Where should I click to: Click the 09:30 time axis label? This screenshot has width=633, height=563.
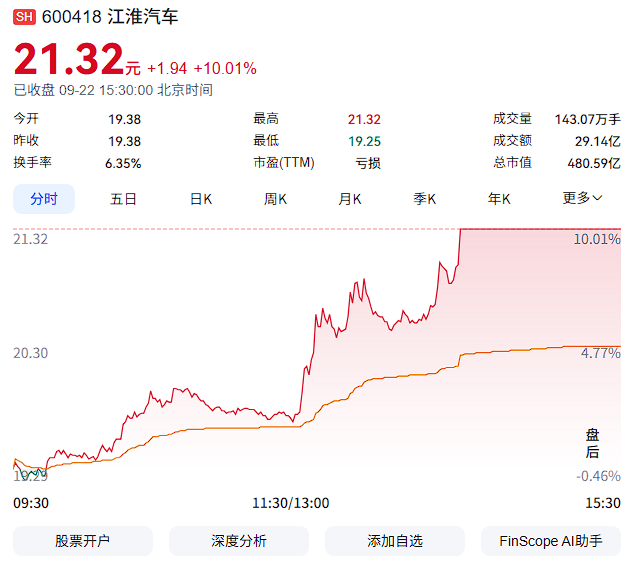click(x=31, y=503)
